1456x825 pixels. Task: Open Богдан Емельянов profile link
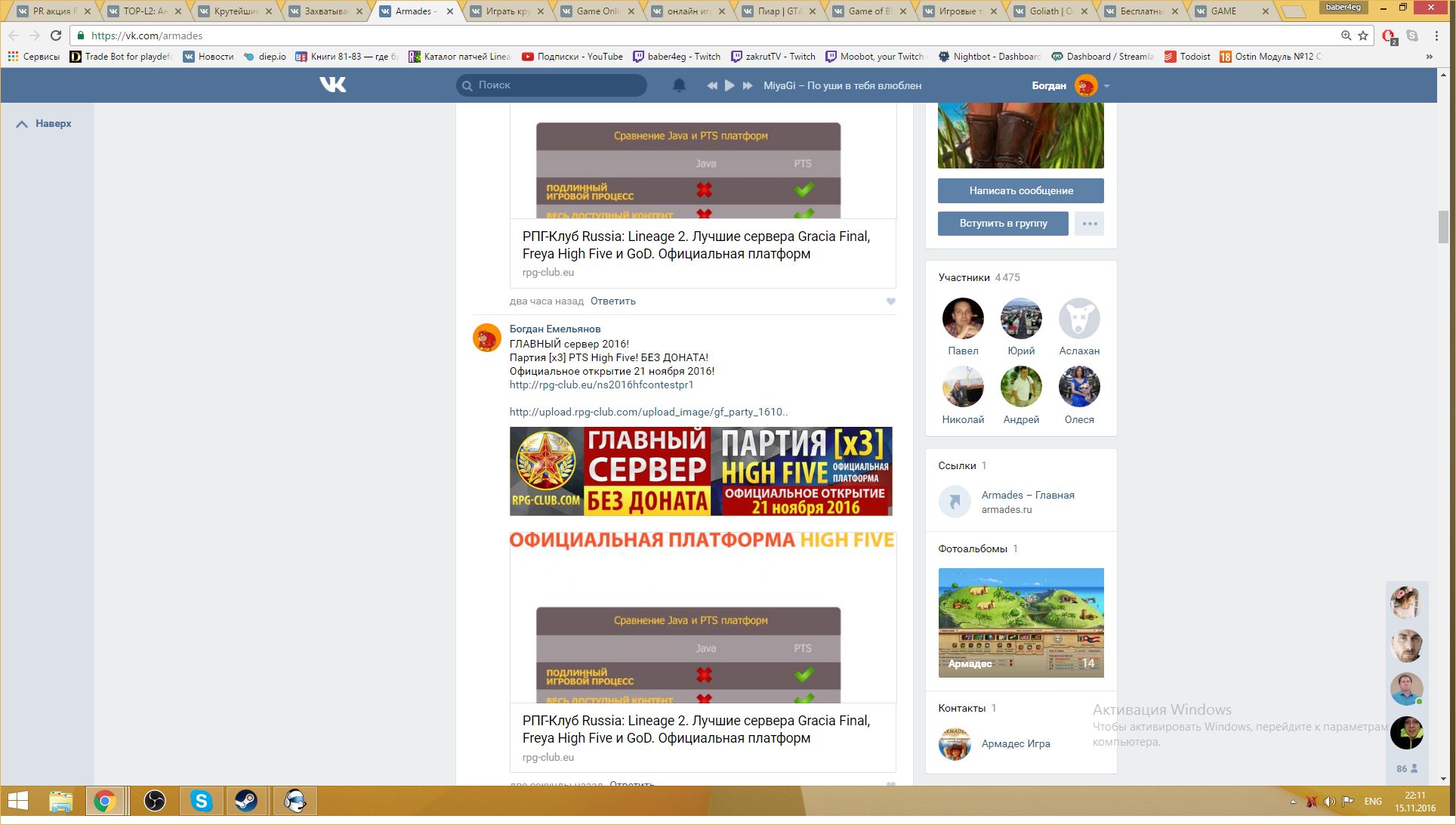click(555, 329)
